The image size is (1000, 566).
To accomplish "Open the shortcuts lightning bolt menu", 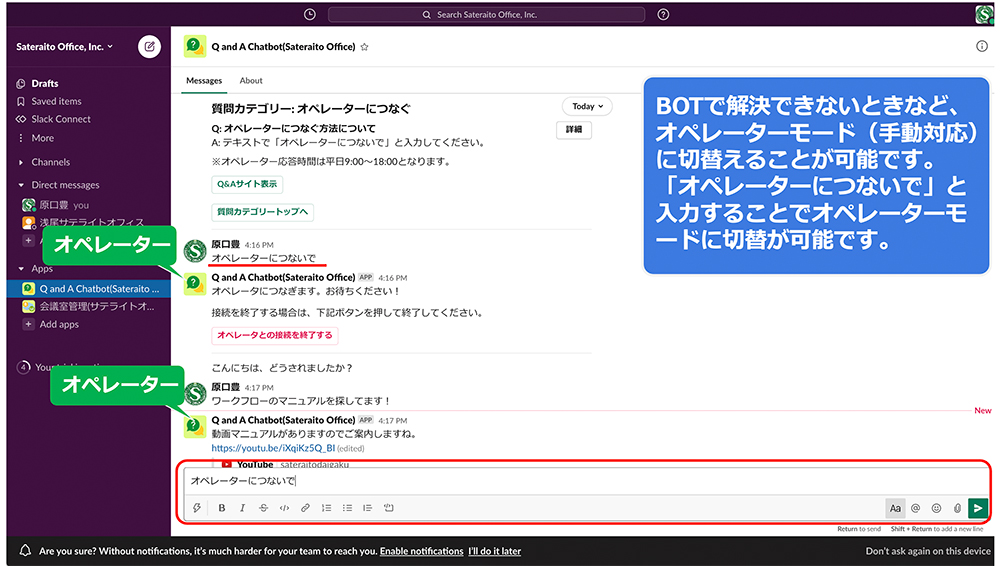I will pos(197,508).
